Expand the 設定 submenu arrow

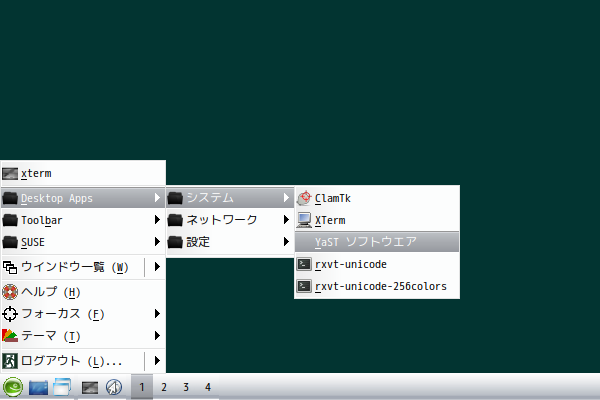pos(286,241)
